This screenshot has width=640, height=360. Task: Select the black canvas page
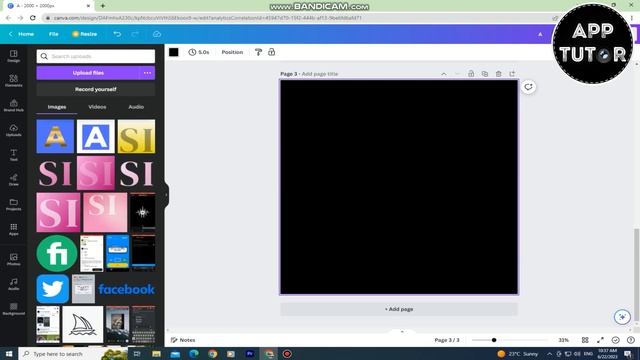pos(399,187)
